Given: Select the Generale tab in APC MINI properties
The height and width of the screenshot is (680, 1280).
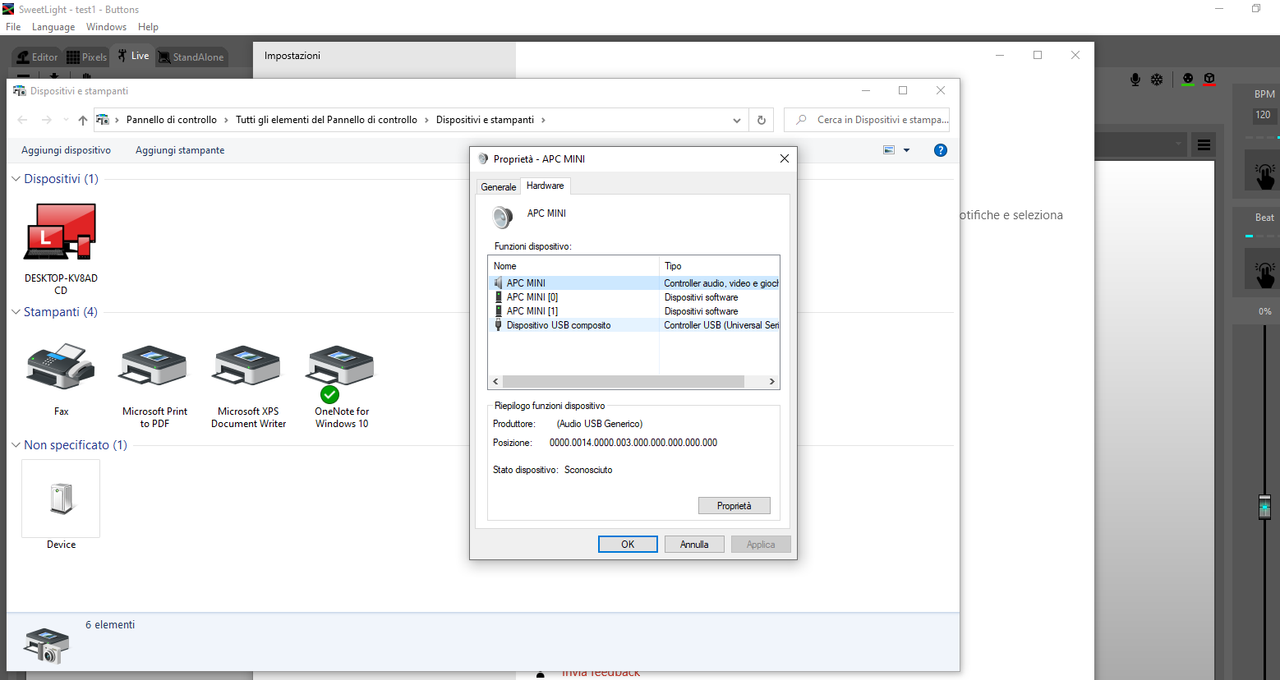Looking at the screenshot, I should click(498, 187).
